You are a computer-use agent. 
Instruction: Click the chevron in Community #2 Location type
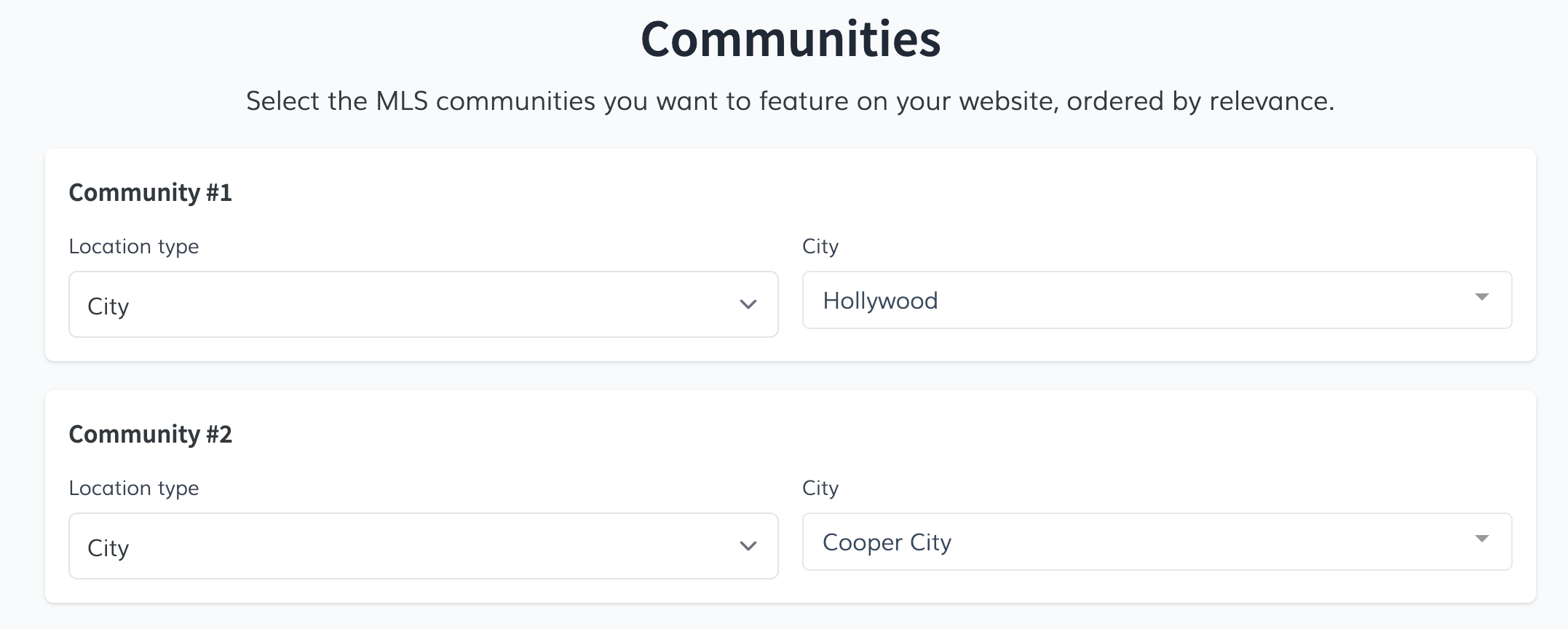748,546
